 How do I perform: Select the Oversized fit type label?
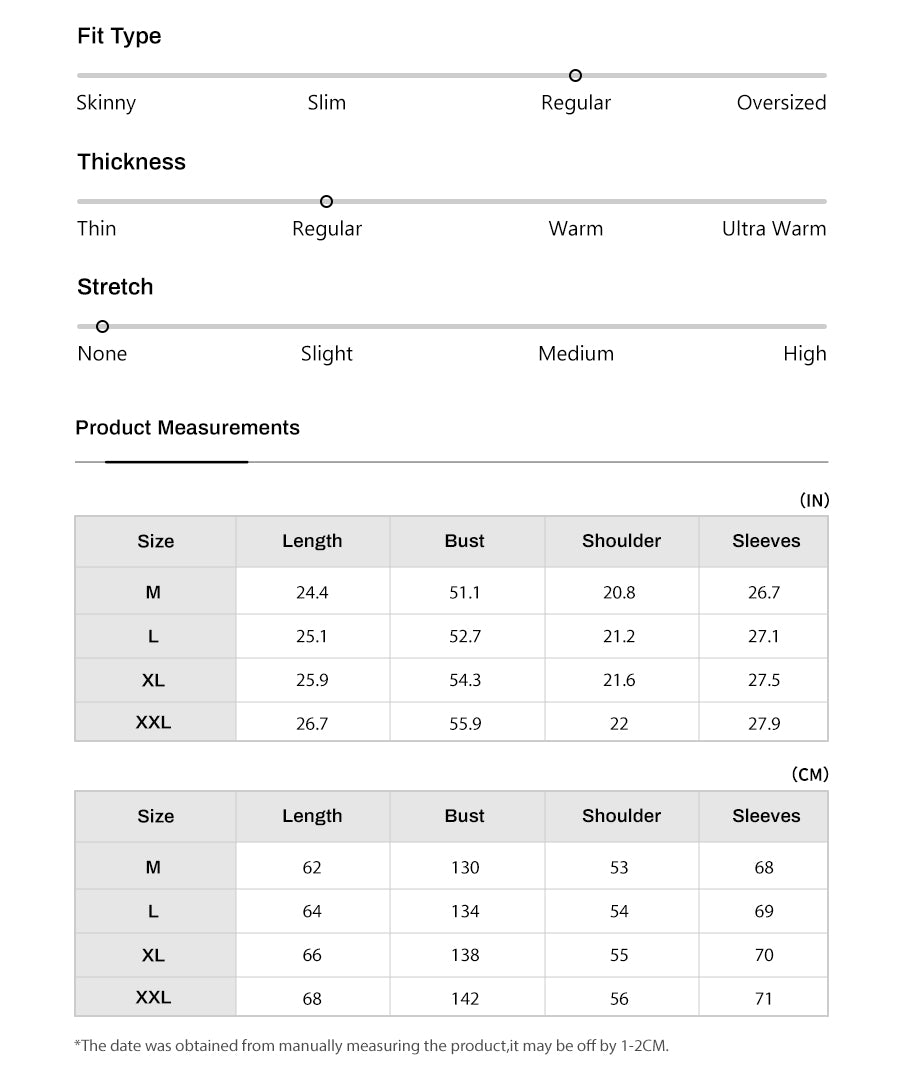tap(781, 103)
